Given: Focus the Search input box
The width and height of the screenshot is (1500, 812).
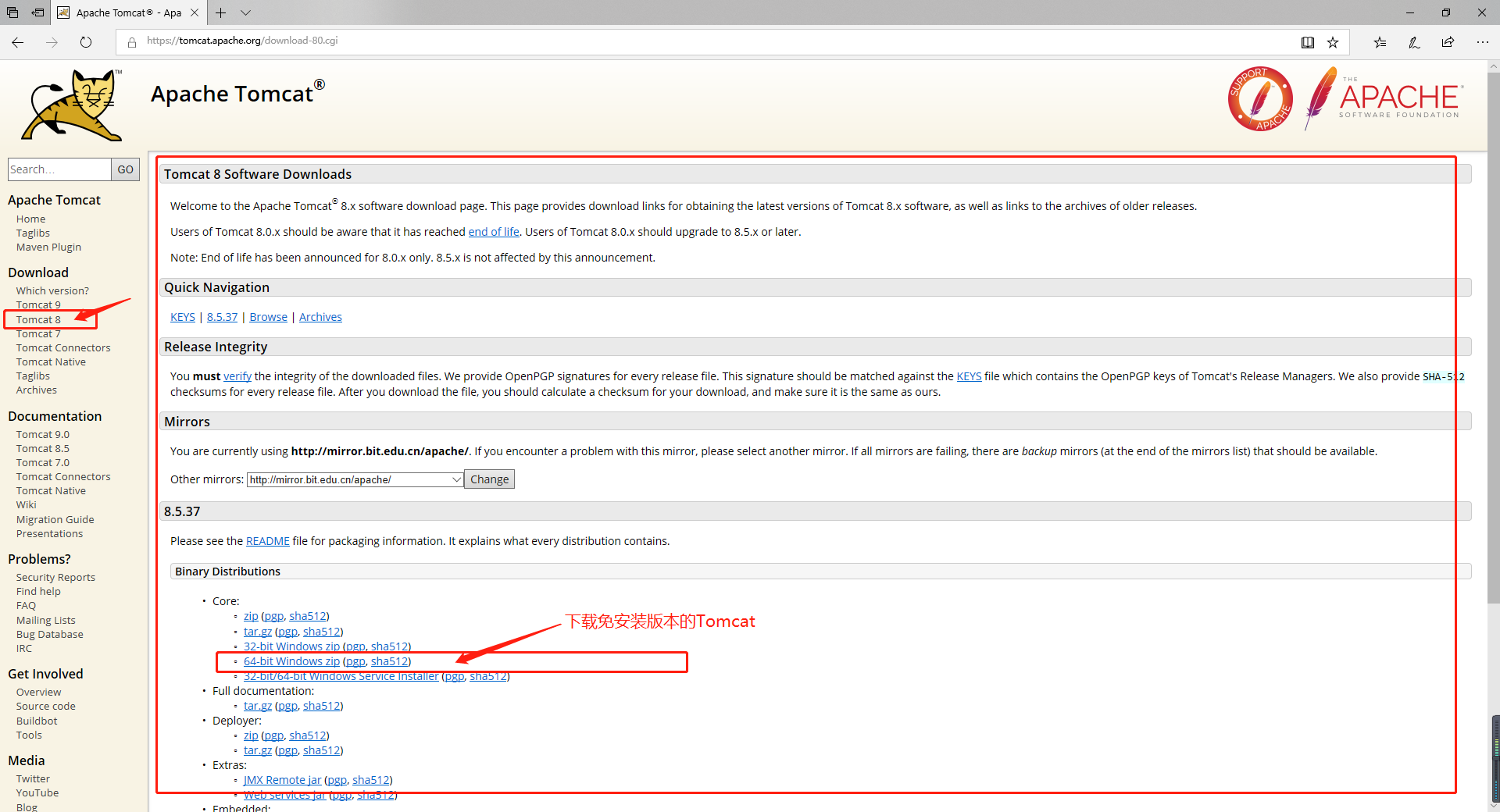Looking at the screenshot, I should (59, 169).
